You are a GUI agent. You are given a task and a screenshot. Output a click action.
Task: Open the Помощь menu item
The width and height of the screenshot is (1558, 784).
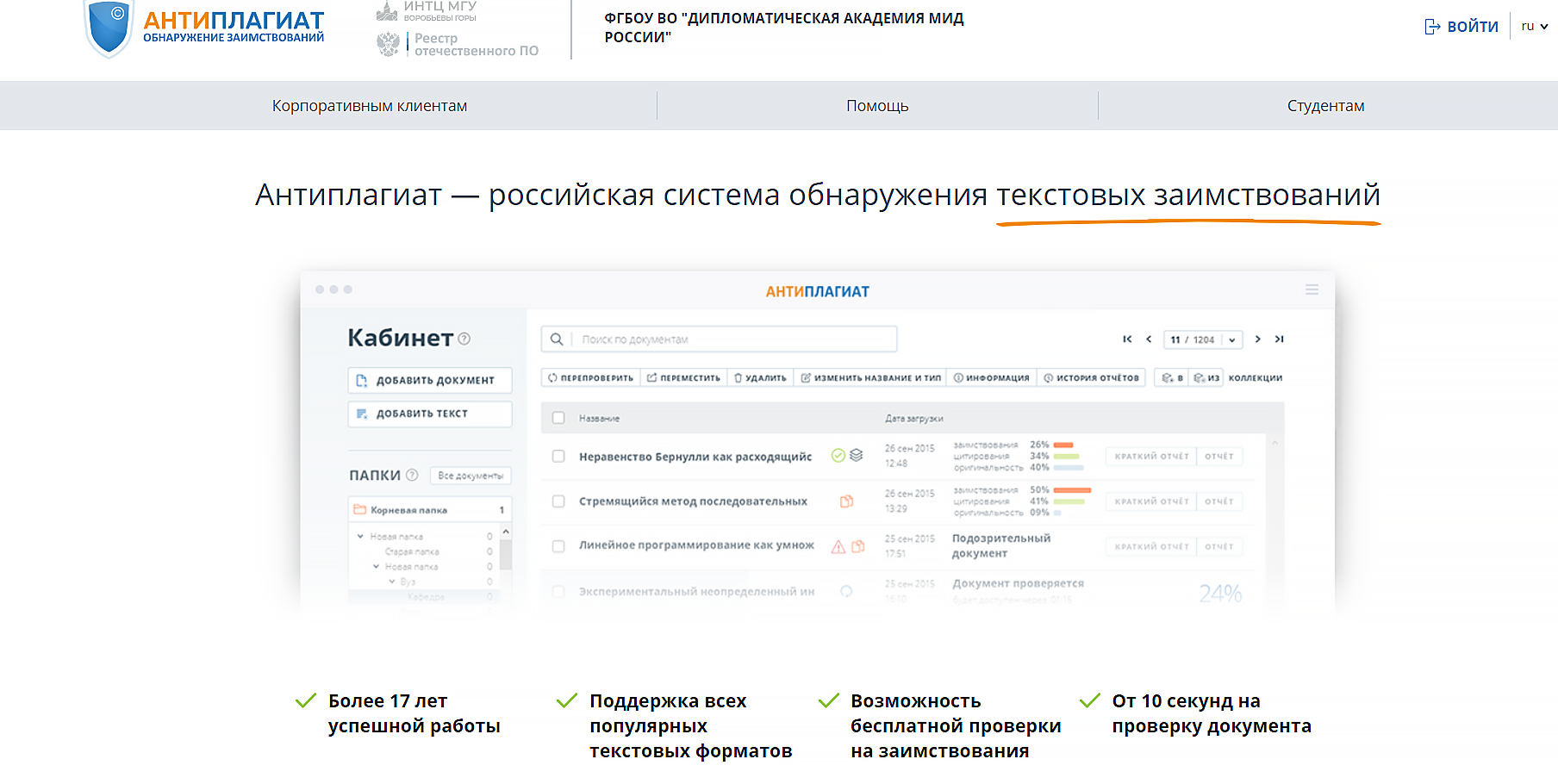pyautogui.click(x=877, y=106)
